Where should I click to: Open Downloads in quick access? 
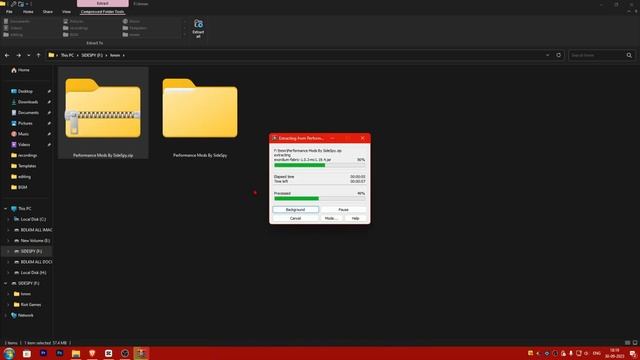coord(28,102)
